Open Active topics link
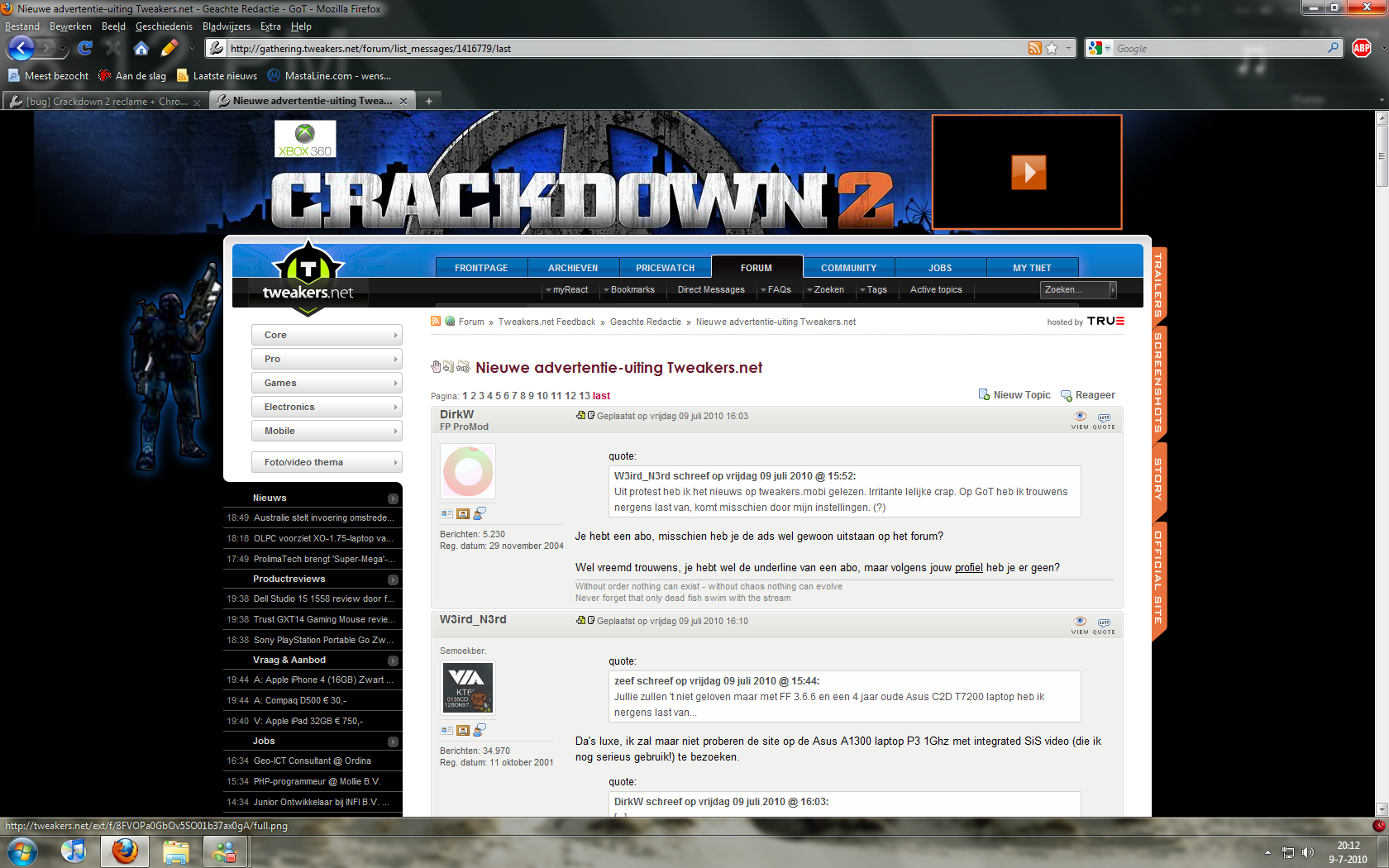 click(x=936, y=290)
